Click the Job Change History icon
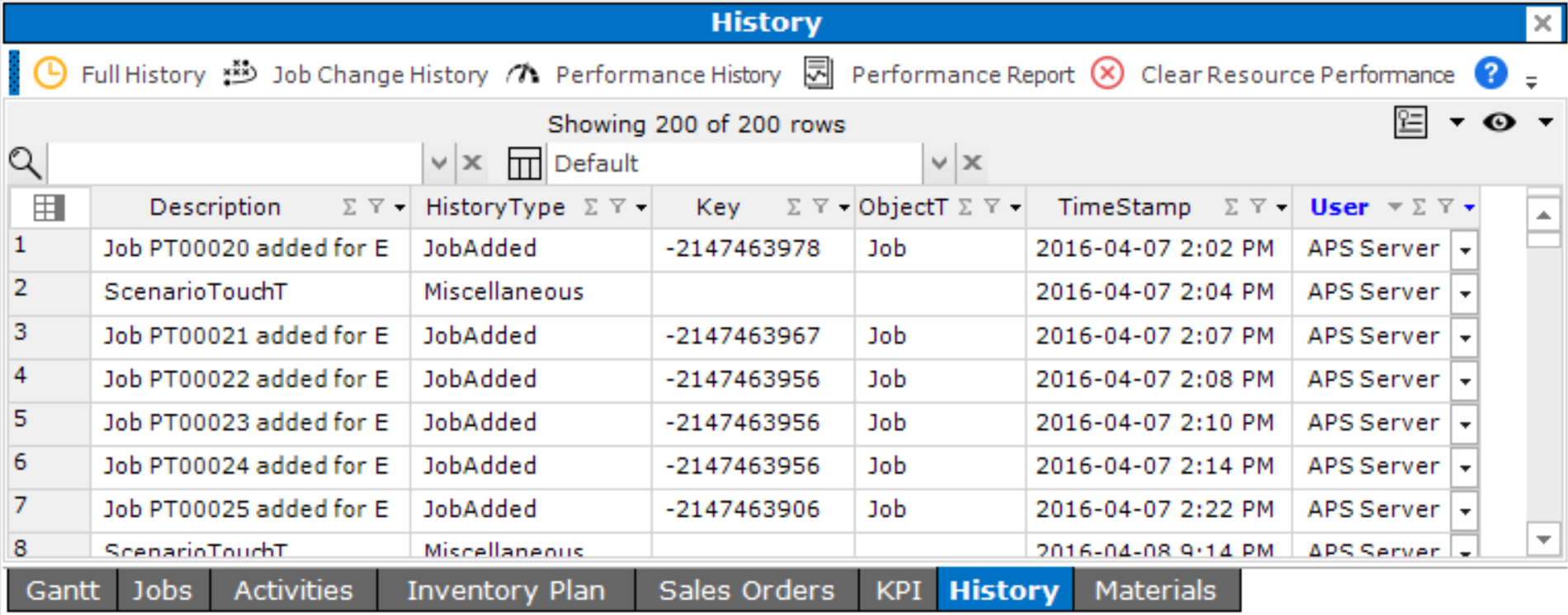The width and height of the screenshot is (1568, 615). click(240, 73)
